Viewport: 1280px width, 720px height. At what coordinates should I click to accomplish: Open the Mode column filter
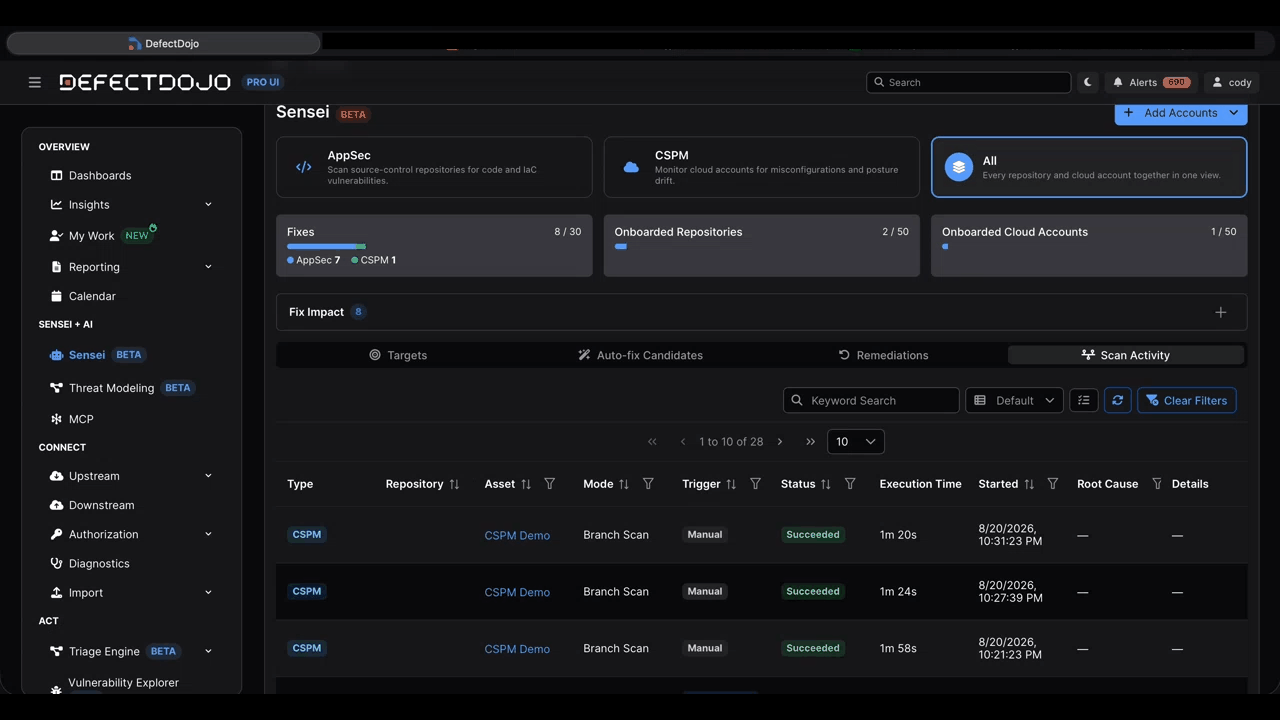648,484
